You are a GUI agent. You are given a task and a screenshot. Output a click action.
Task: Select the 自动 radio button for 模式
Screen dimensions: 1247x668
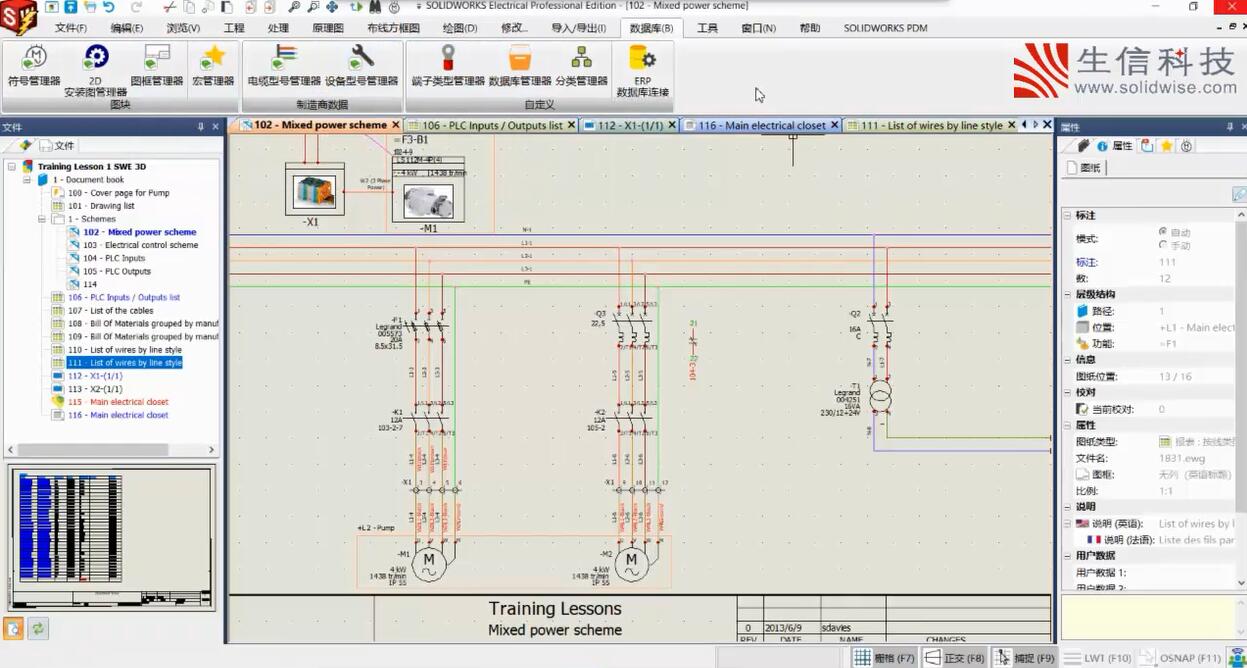tap(1163, 231)
